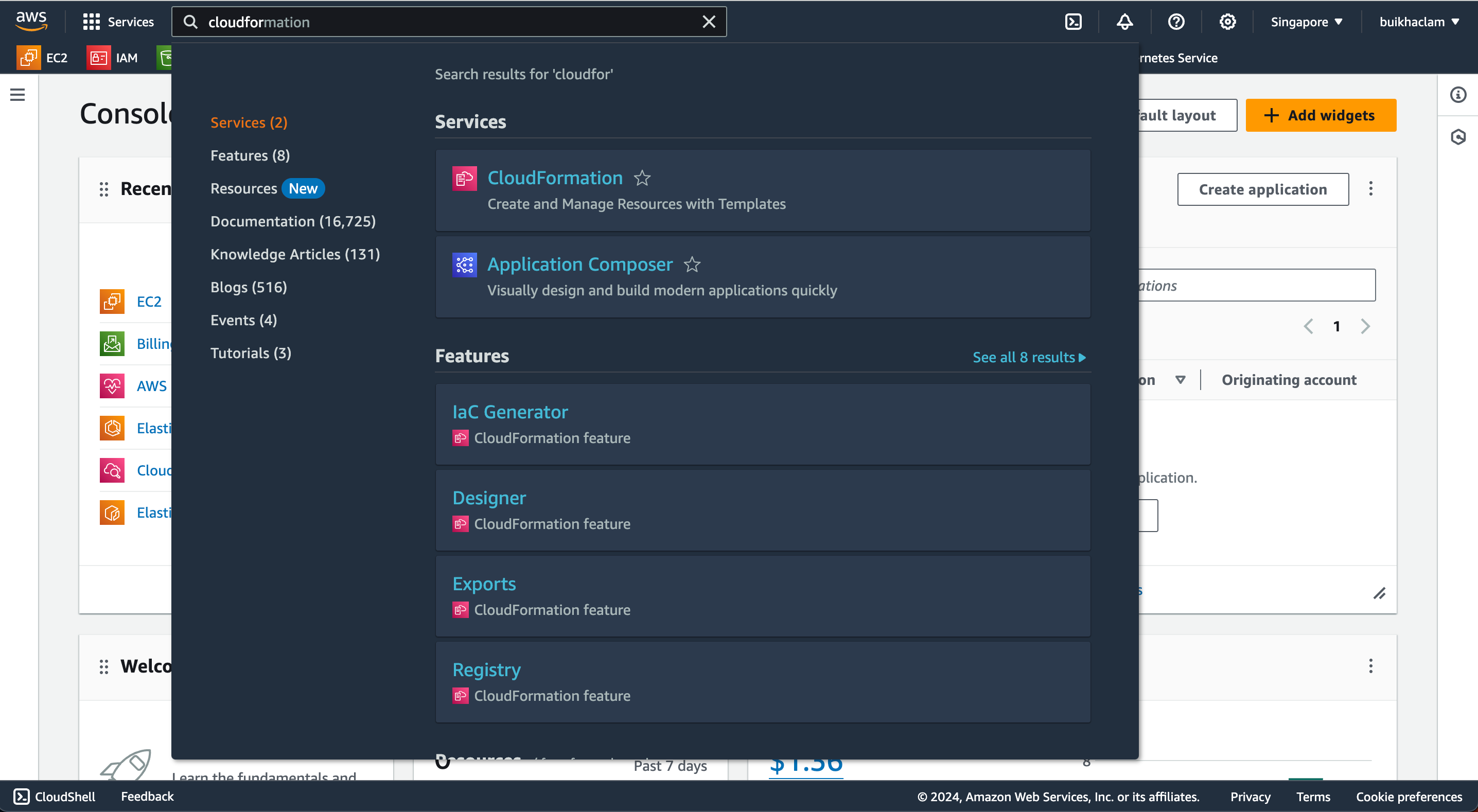The width and height of the screenshot is (1478, 812).
Task: Open the Terms footer link
Action: coord(1313,797)
